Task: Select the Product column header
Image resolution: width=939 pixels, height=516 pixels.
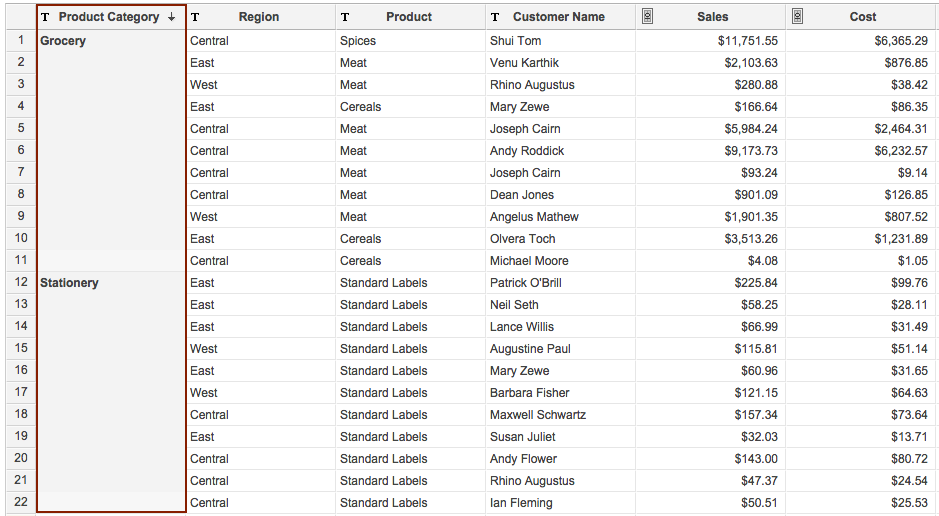Action: pyautogui.click(x=409, y=17)
